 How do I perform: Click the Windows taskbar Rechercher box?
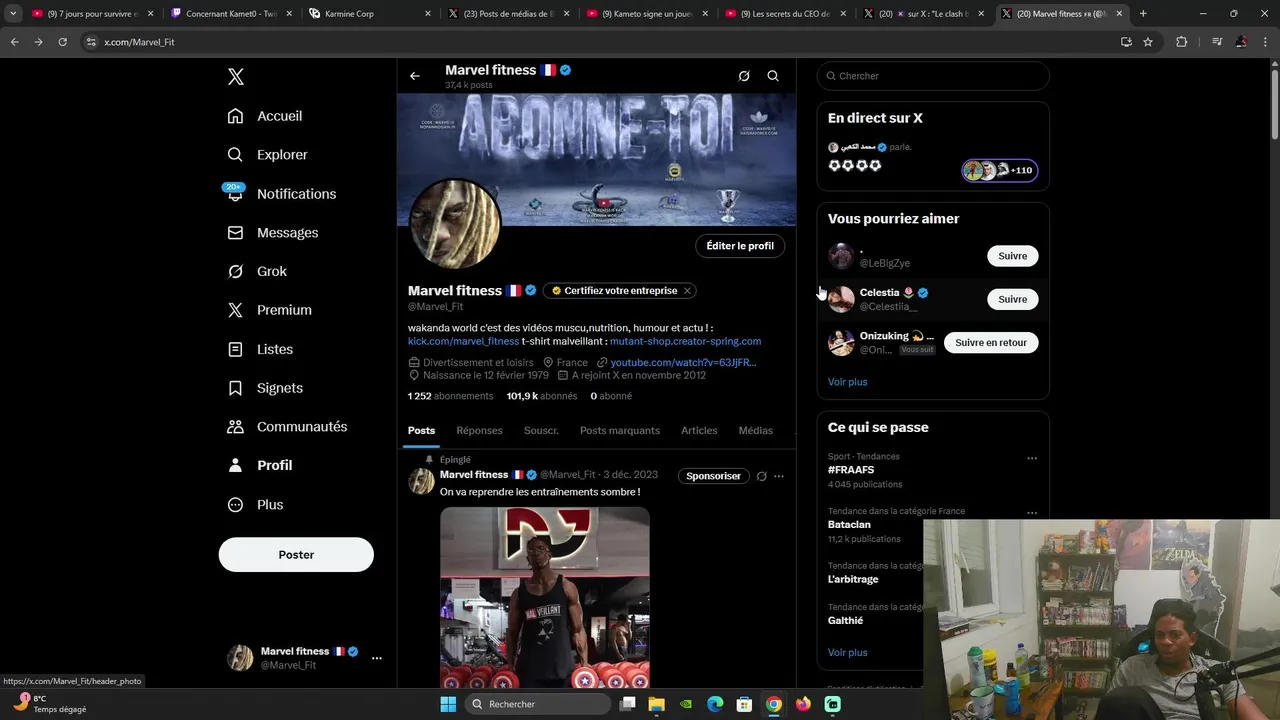point(539,704)
